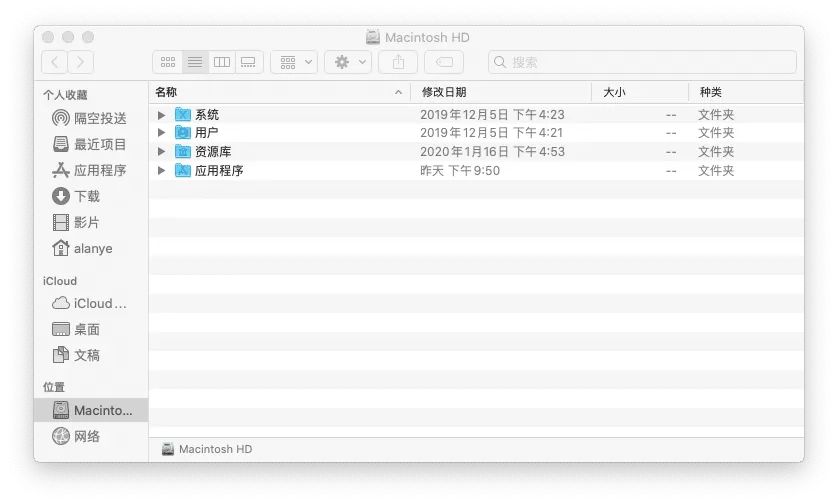This screenshot has width=838, height=504.
Task: Expand the 应用程序 folder disclosure triangle in list
Action: (x=161, y=171)
